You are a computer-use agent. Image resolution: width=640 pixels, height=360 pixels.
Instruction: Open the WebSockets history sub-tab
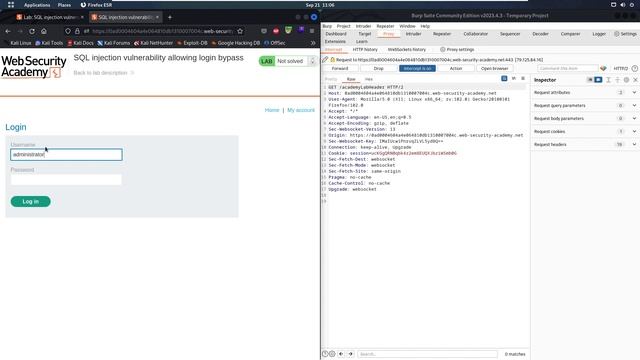pos(407,49)
